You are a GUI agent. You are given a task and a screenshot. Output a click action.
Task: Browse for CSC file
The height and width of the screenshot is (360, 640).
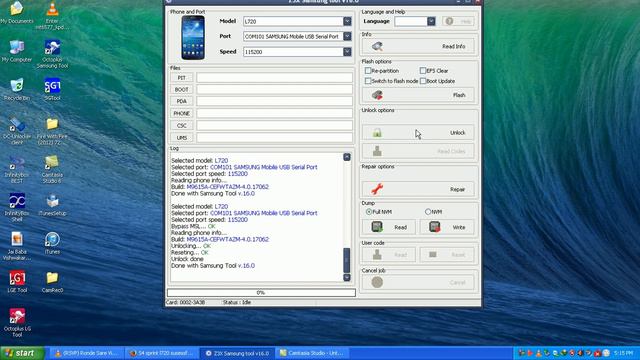point(182,125)
